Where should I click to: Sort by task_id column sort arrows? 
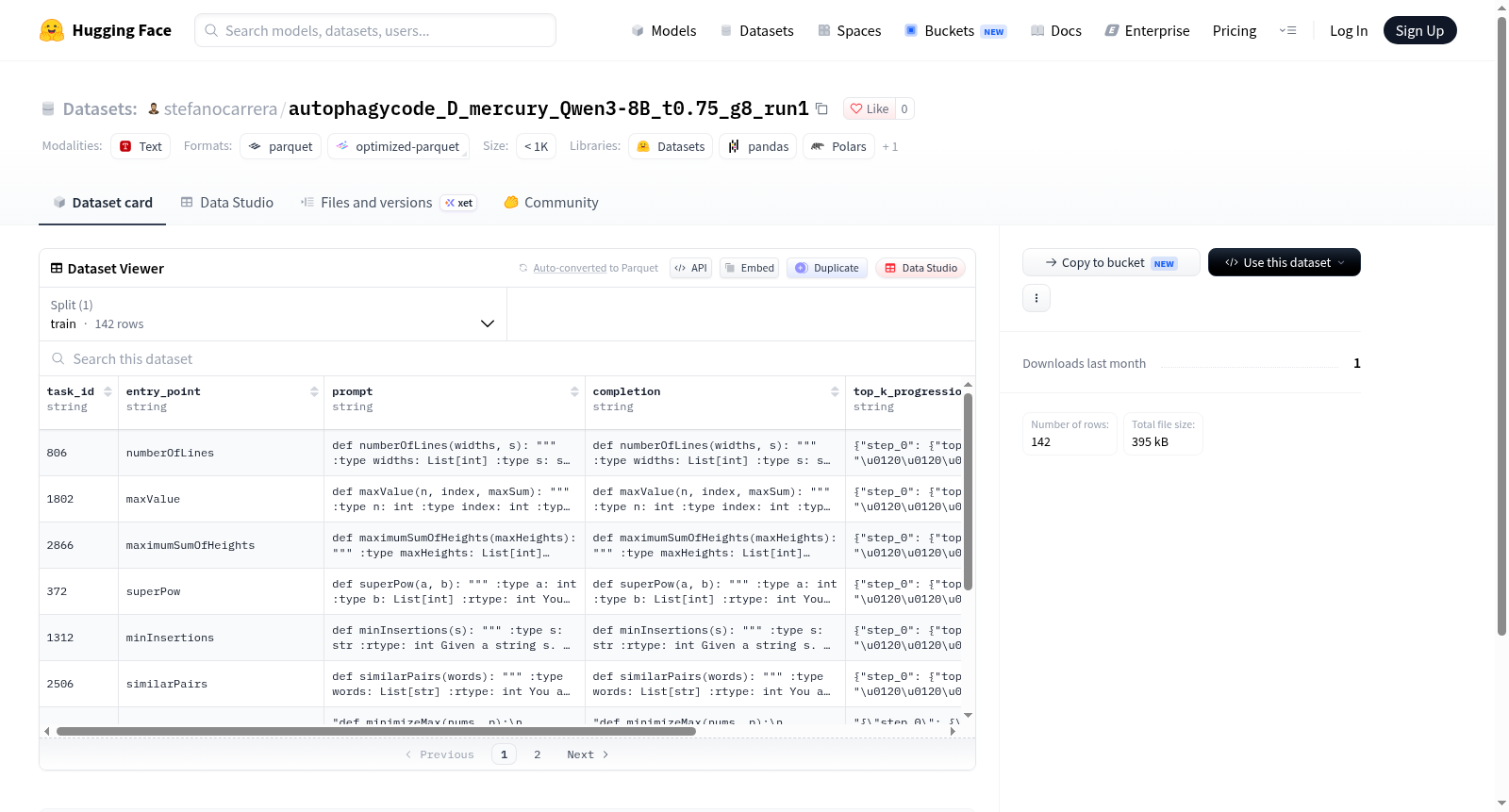[x=108, y=391]
